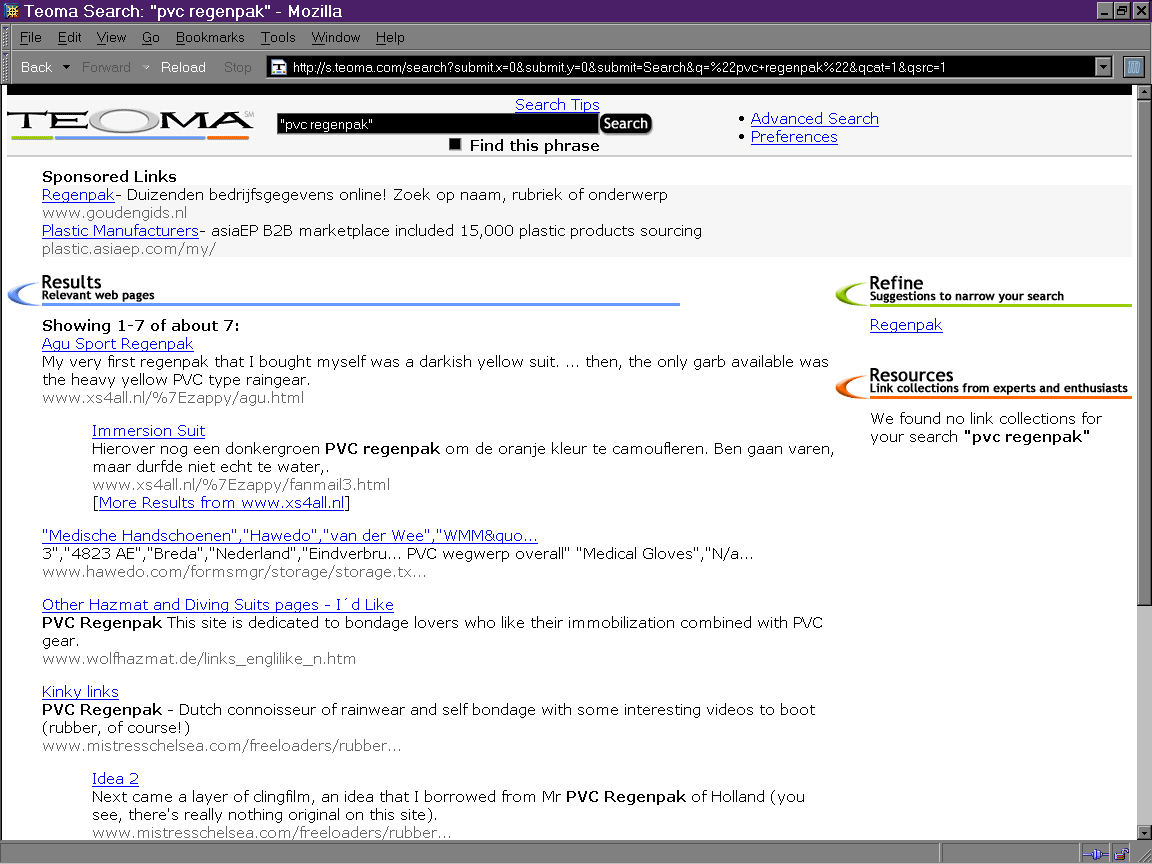
Task: Click the Teoma Search button
Action: (x=625, y=123)
